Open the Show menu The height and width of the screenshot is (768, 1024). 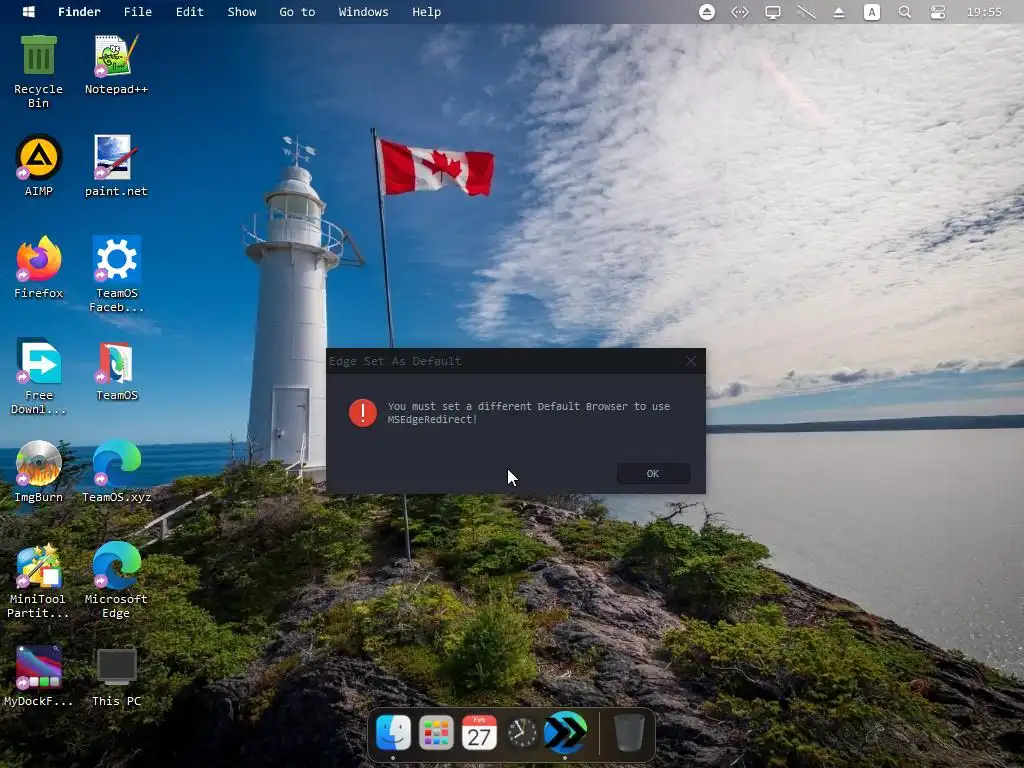point(242,12)
